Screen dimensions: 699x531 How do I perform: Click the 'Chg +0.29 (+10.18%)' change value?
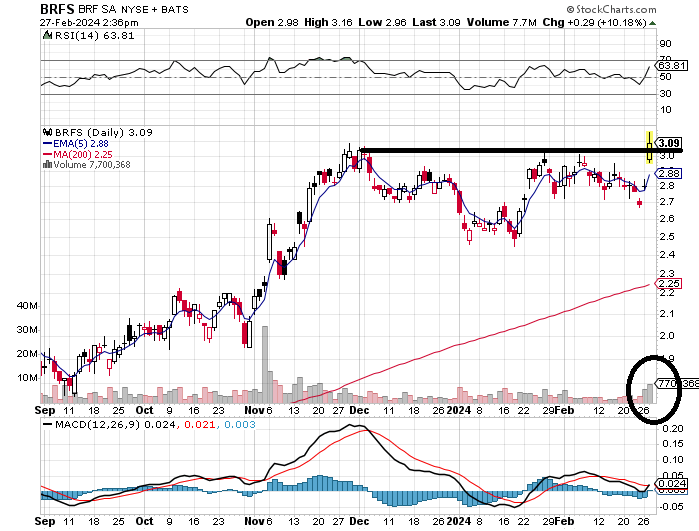tap(594, 22)
